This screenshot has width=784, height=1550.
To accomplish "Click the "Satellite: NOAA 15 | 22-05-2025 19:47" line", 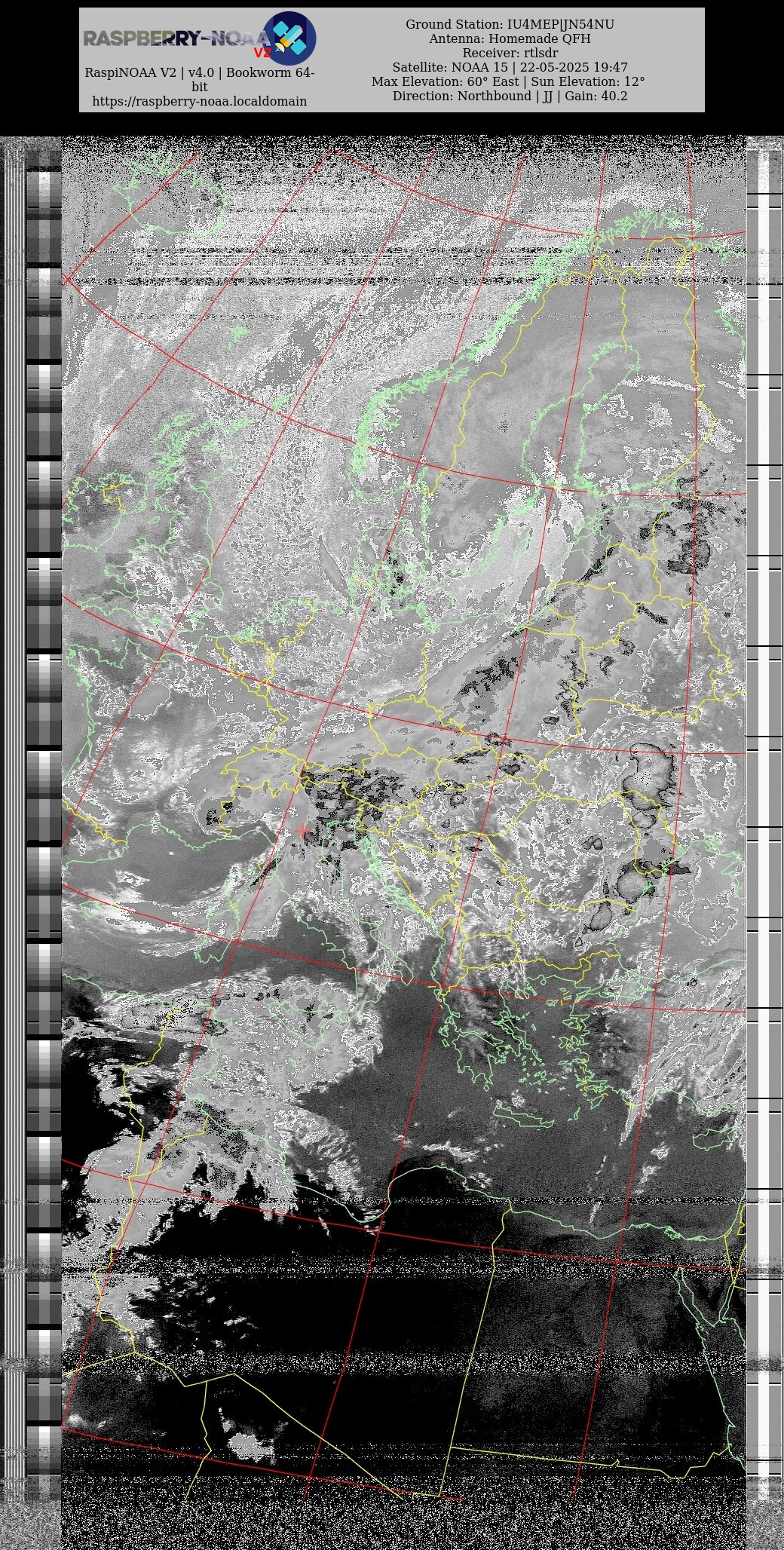I will pos(510,67).
